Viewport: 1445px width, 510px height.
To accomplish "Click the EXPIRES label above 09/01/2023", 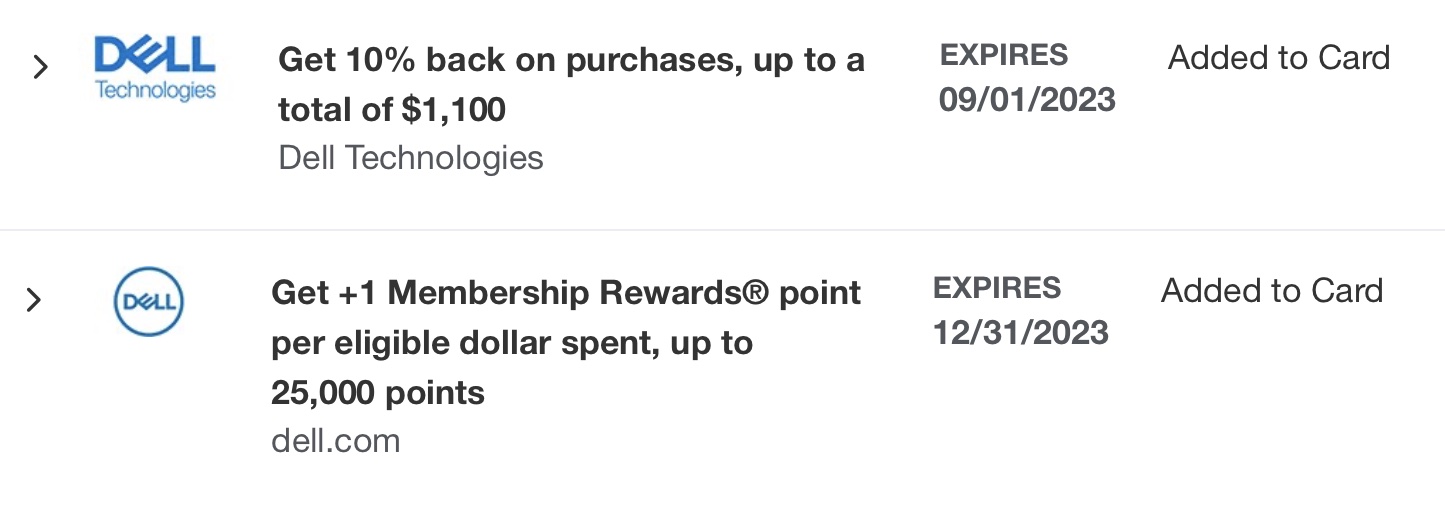I will [x=1003, y=55].
